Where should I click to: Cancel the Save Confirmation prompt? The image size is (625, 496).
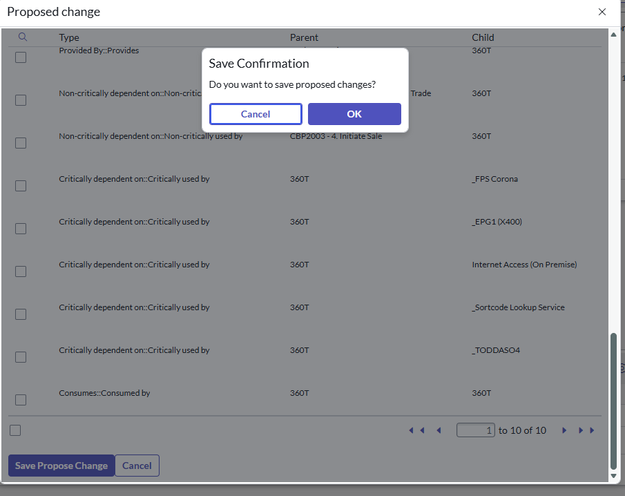tap(255, 114)
